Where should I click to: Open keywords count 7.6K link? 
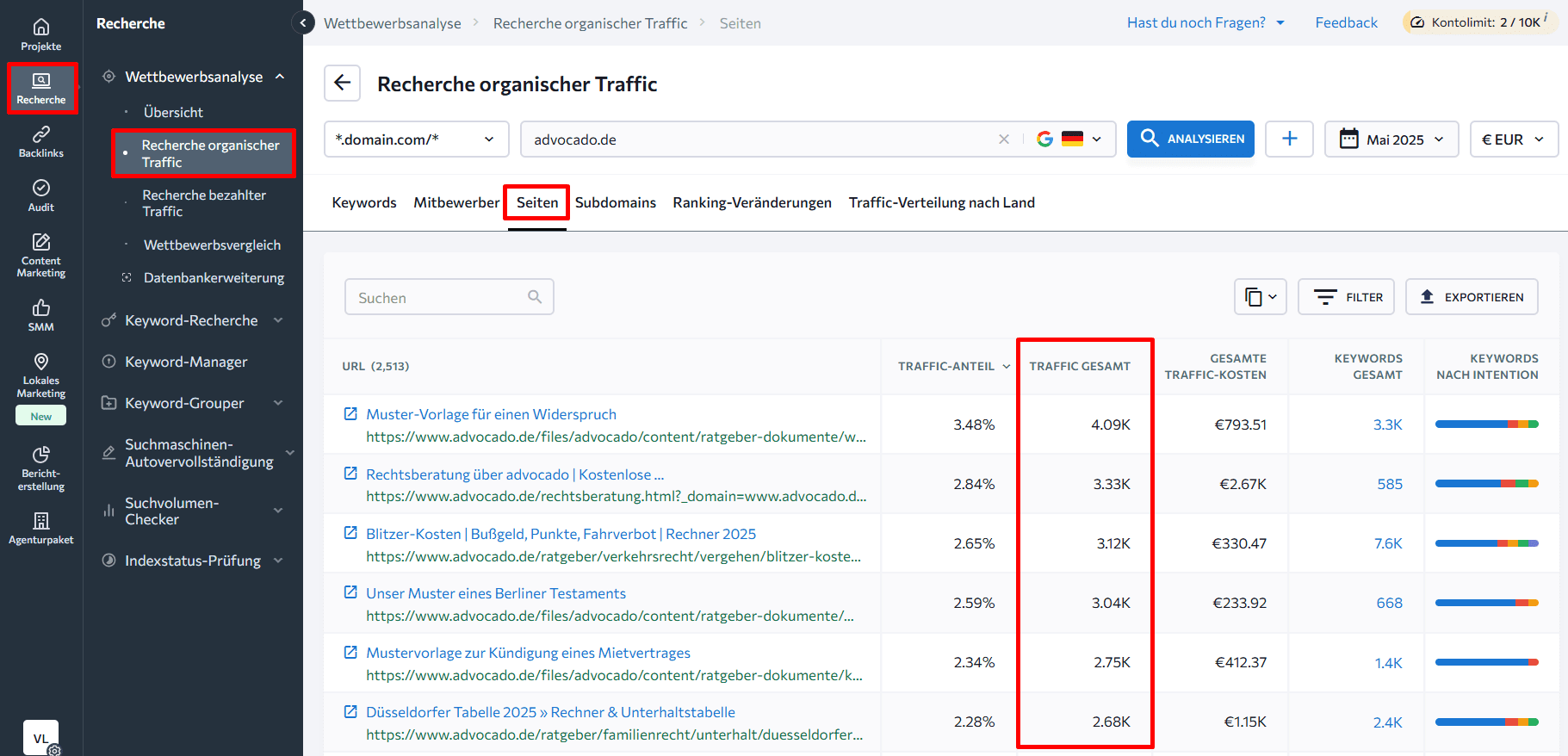click(1388, 543)
